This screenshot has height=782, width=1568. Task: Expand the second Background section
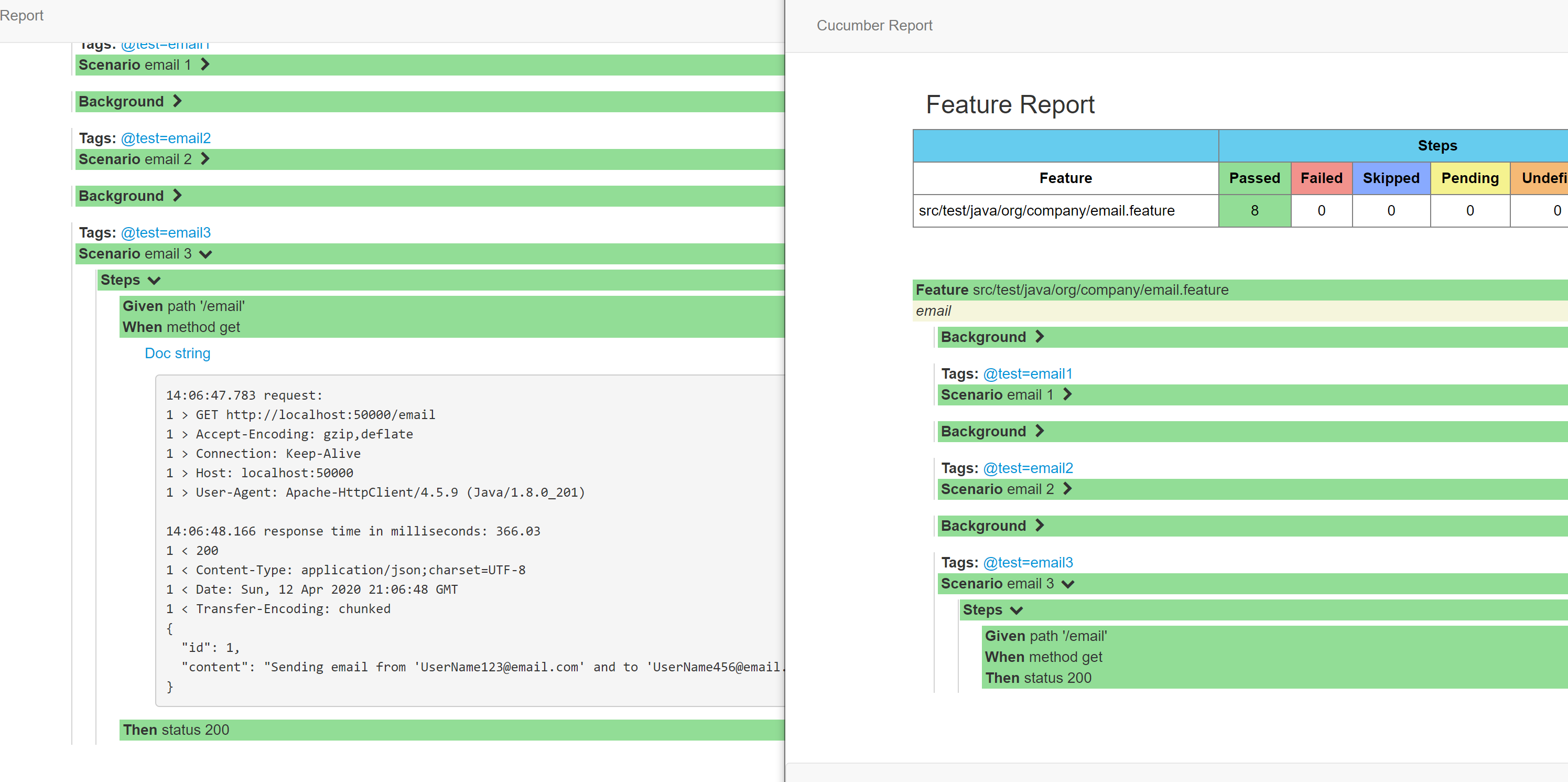pyautogui.click(x=177, y=195)
